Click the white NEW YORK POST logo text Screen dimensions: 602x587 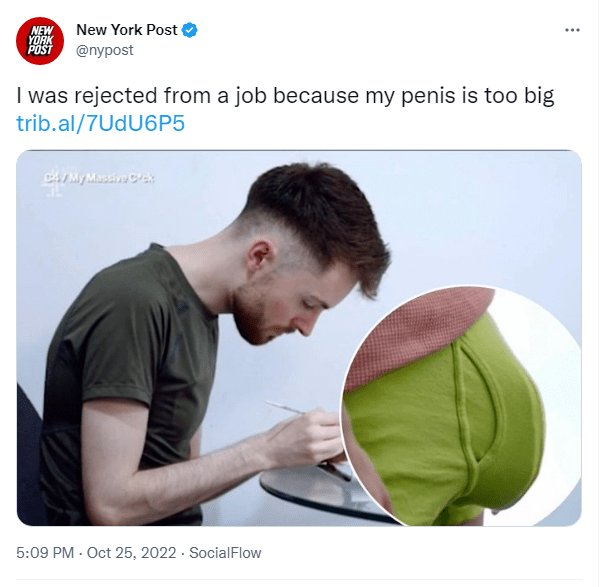pyautogui.click(x=40, y=41)
